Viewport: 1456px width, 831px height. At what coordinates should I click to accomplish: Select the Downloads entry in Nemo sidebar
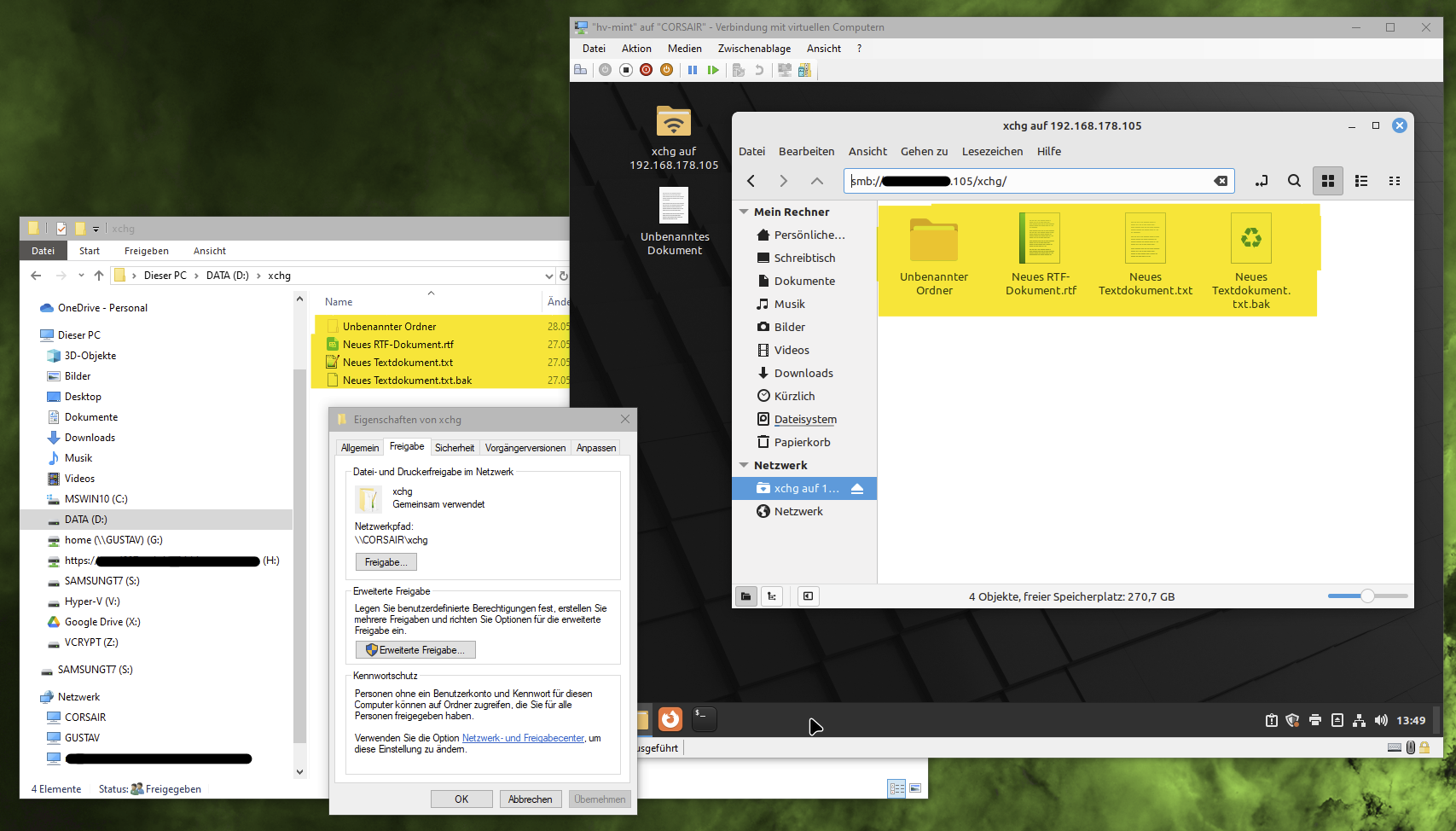[x=803, y=373]
